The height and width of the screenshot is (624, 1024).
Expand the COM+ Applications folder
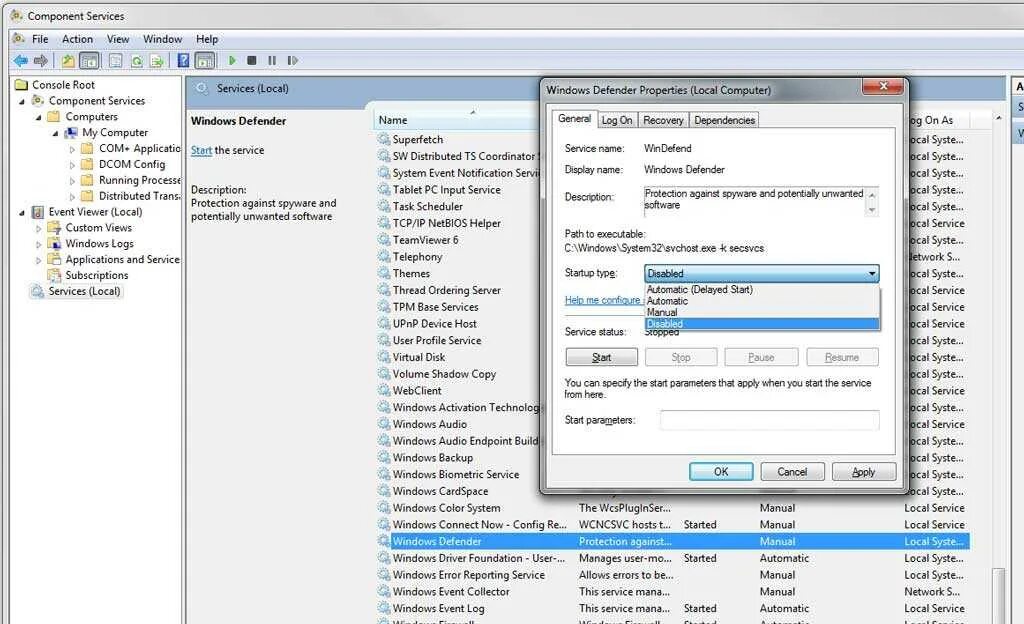click(72, 149)
